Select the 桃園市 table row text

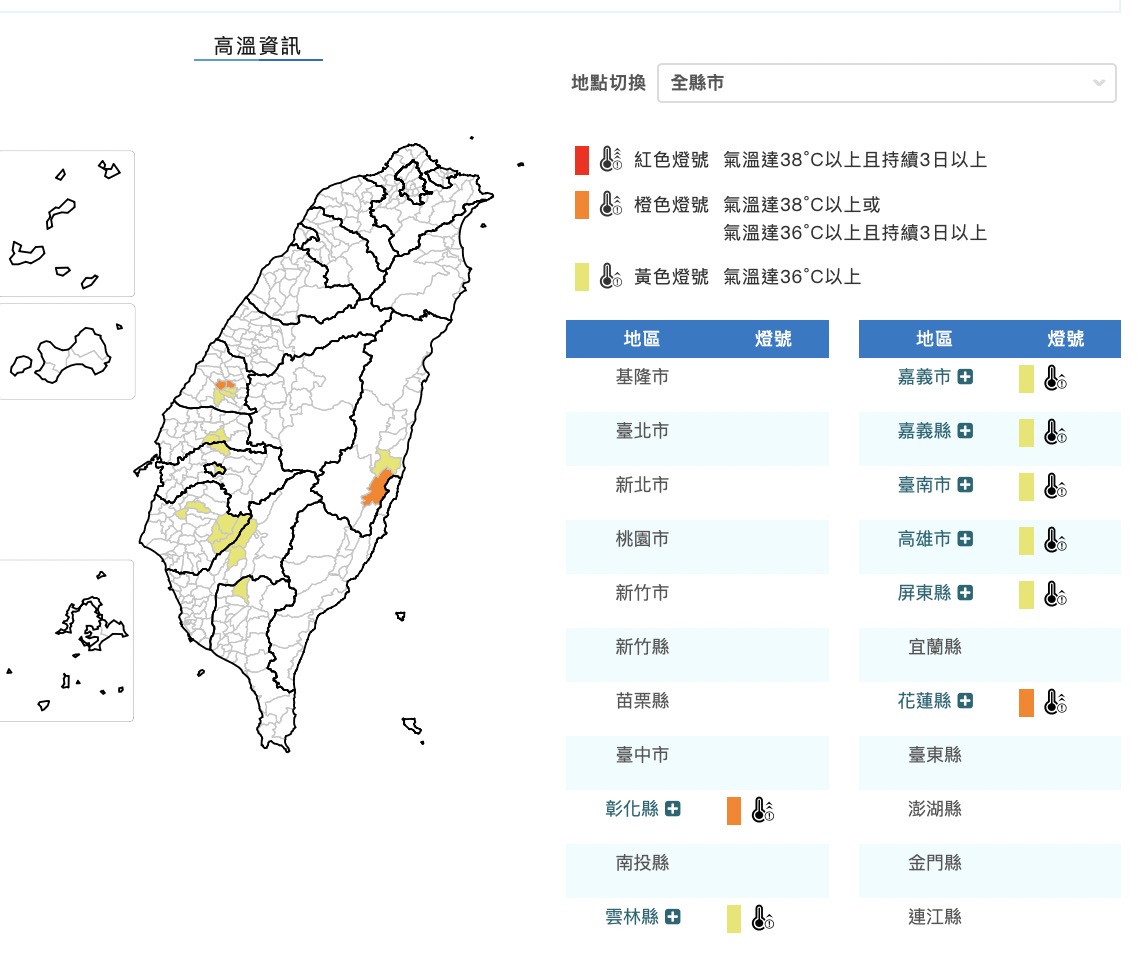click(642, 539)
